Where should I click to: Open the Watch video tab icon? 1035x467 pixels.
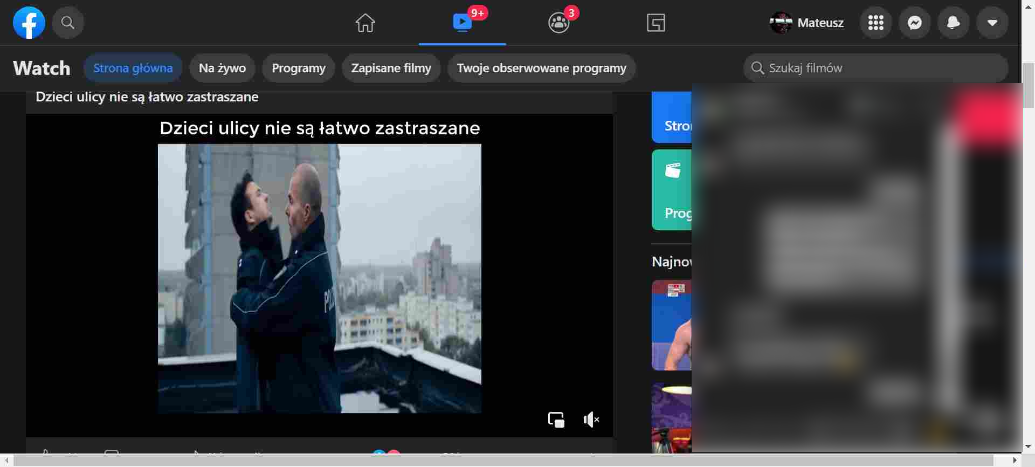(x=462, y=23)
